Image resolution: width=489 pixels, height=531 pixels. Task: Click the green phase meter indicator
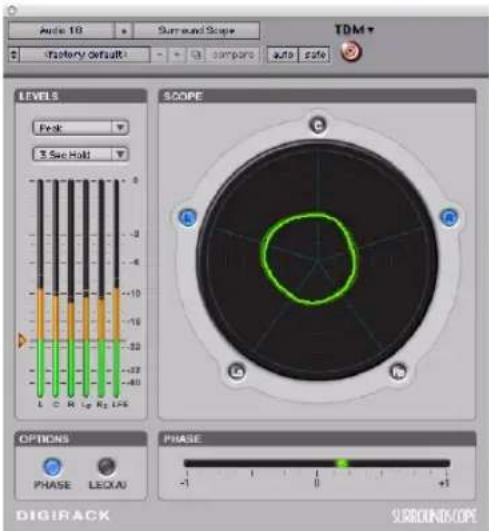342,463
